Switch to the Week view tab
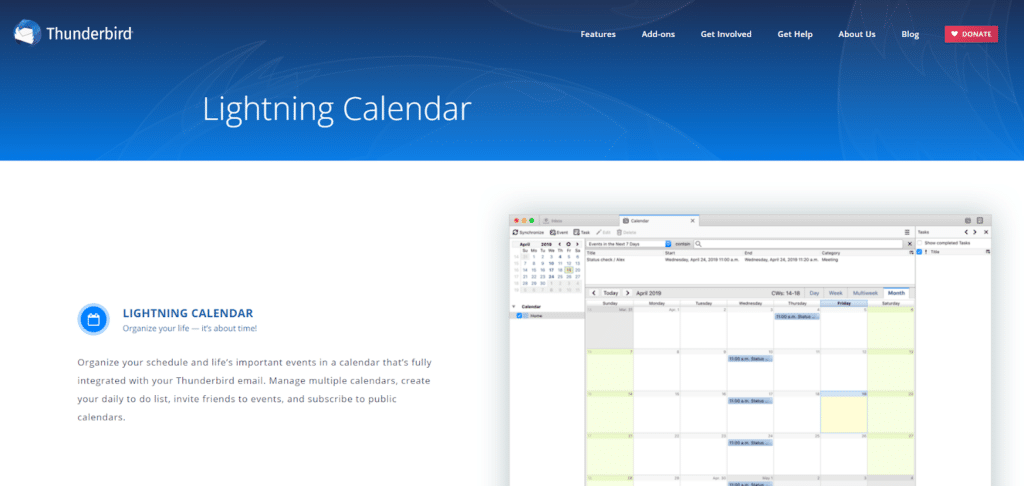Screen dimensions: 1024x486 [835, 293]
